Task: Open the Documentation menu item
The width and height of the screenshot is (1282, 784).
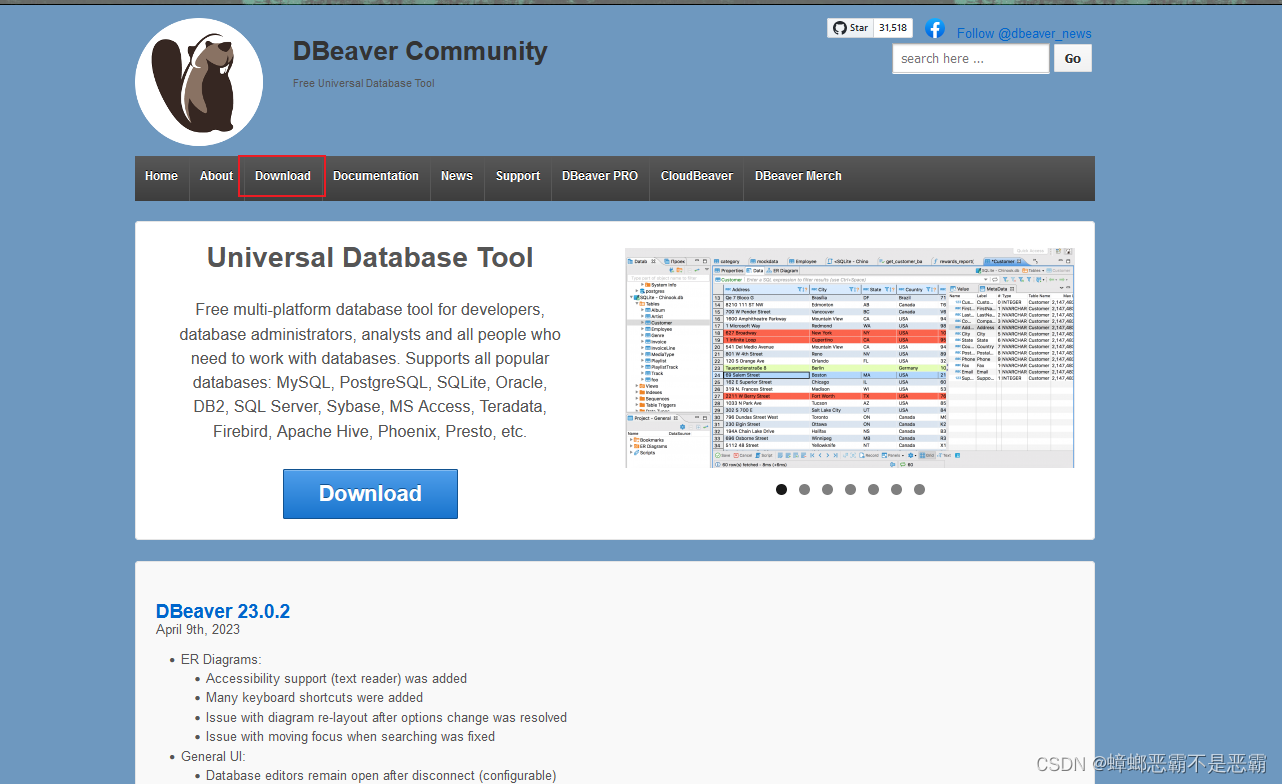Action: coord(376,176)
